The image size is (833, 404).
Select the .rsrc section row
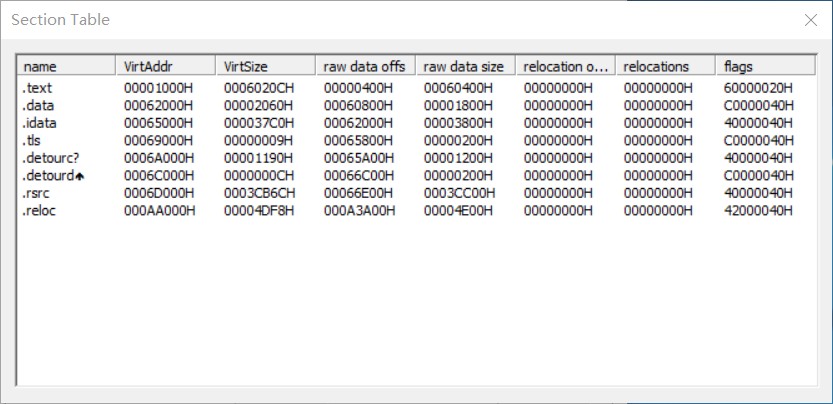[416, 193]
